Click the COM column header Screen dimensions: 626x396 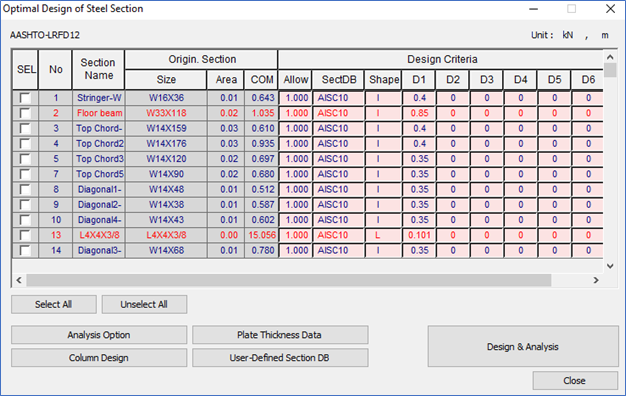pyautogui.click(x=262, y=80)
